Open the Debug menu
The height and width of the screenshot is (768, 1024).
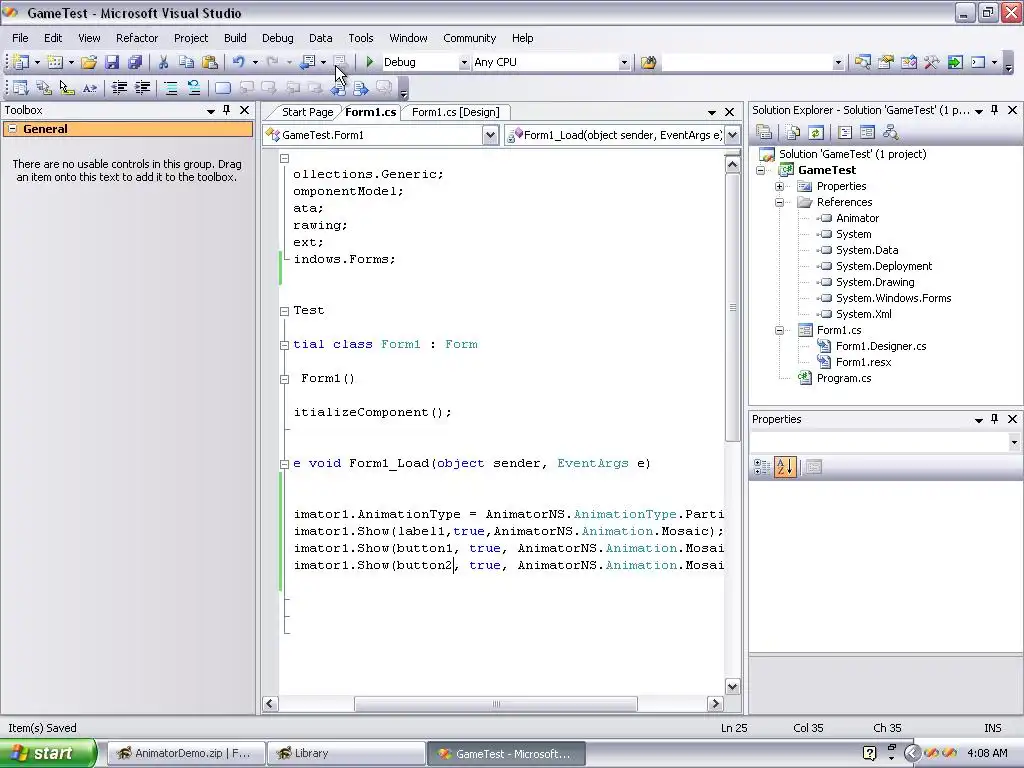[278, 38]
